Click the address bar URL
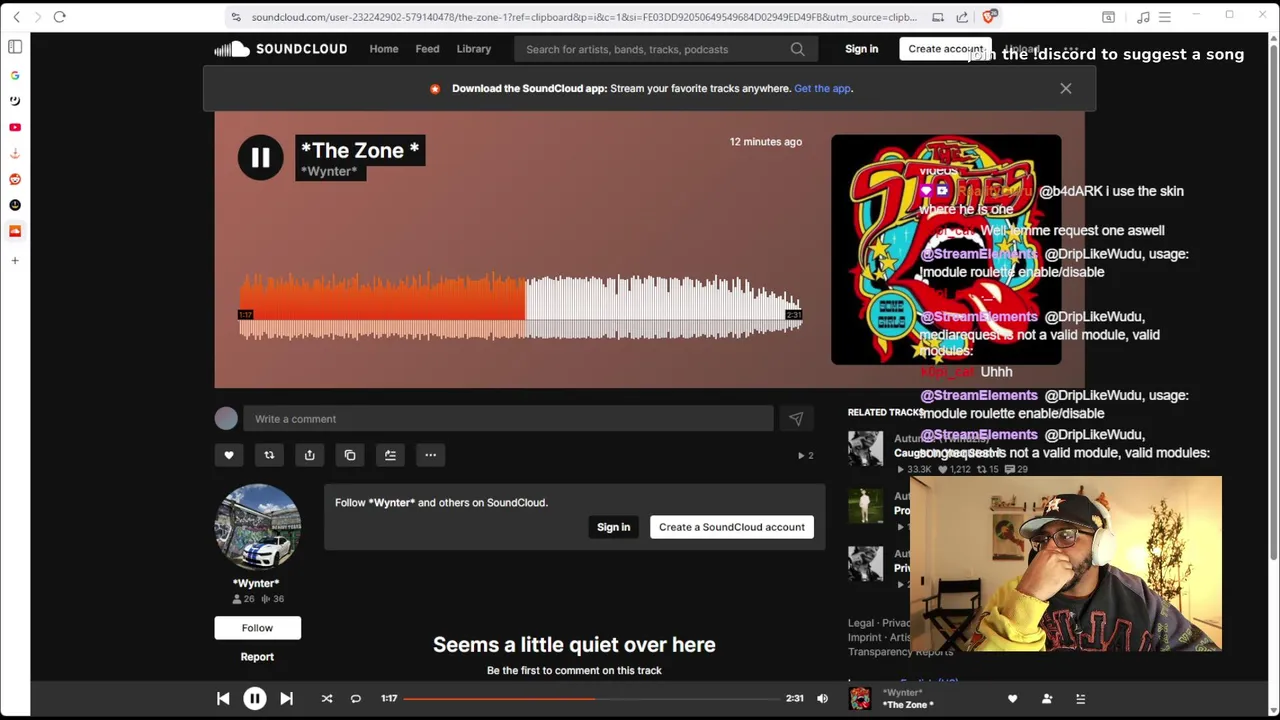 coord(583,17)
